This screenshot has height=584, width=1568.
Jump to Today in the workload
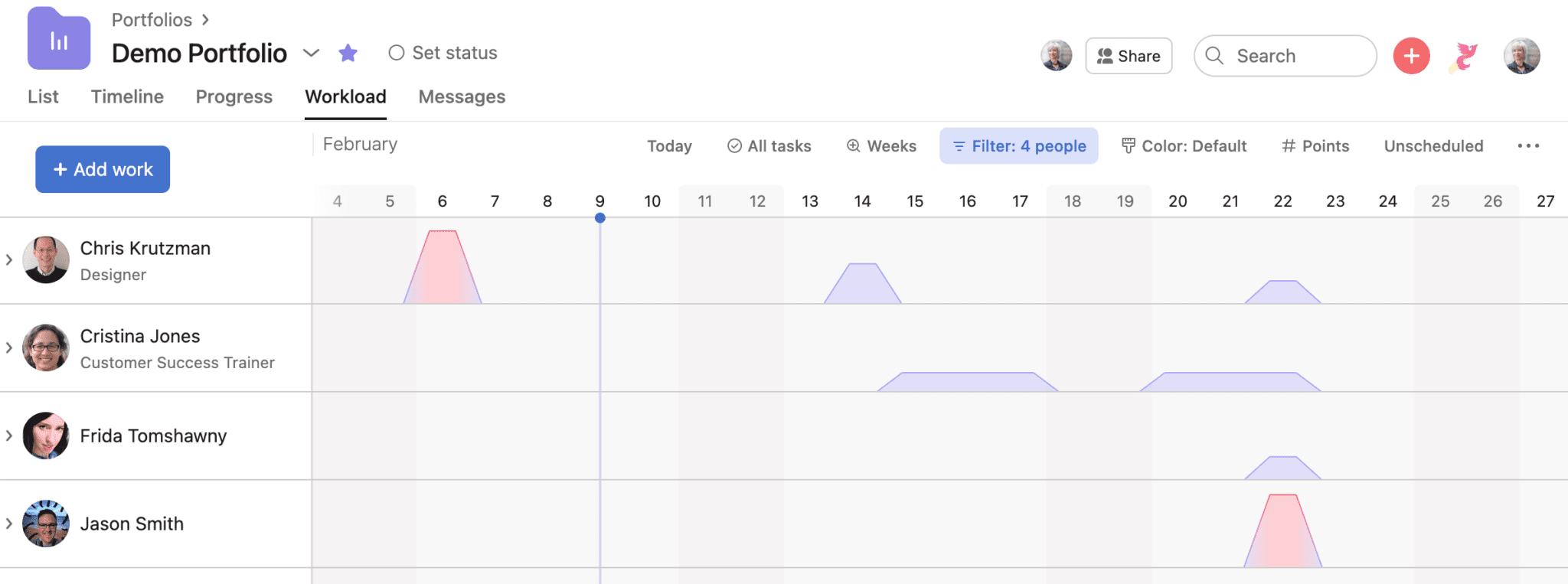(669, 145)
